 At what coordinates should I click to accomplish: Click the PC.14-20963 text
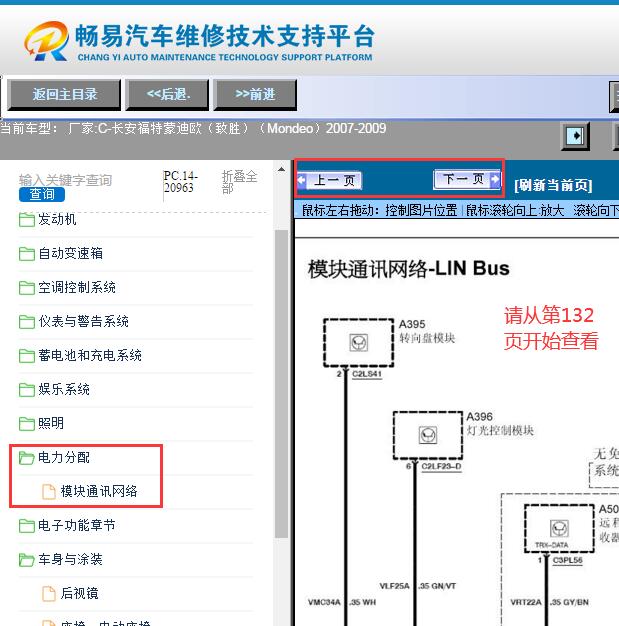(x=181, y=182)
